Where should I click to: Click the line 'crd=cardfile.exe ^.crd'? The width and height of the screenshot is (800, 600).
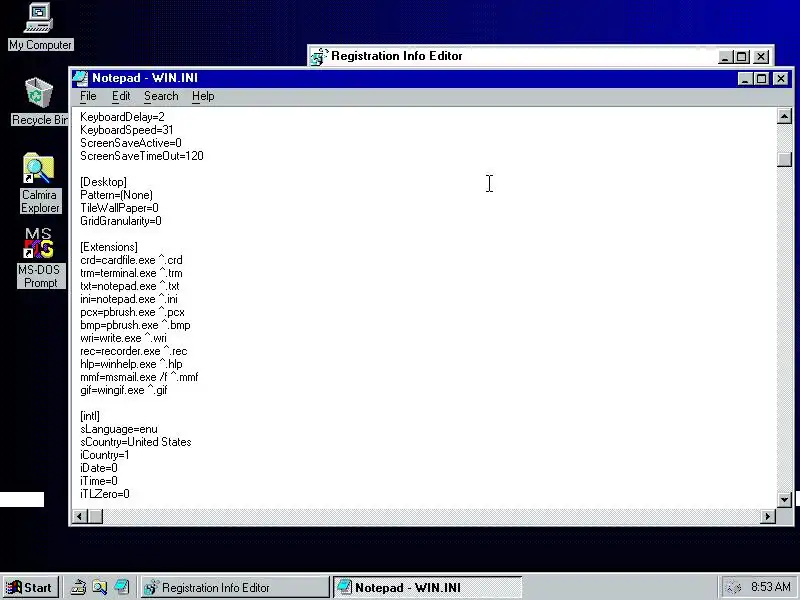131,260
